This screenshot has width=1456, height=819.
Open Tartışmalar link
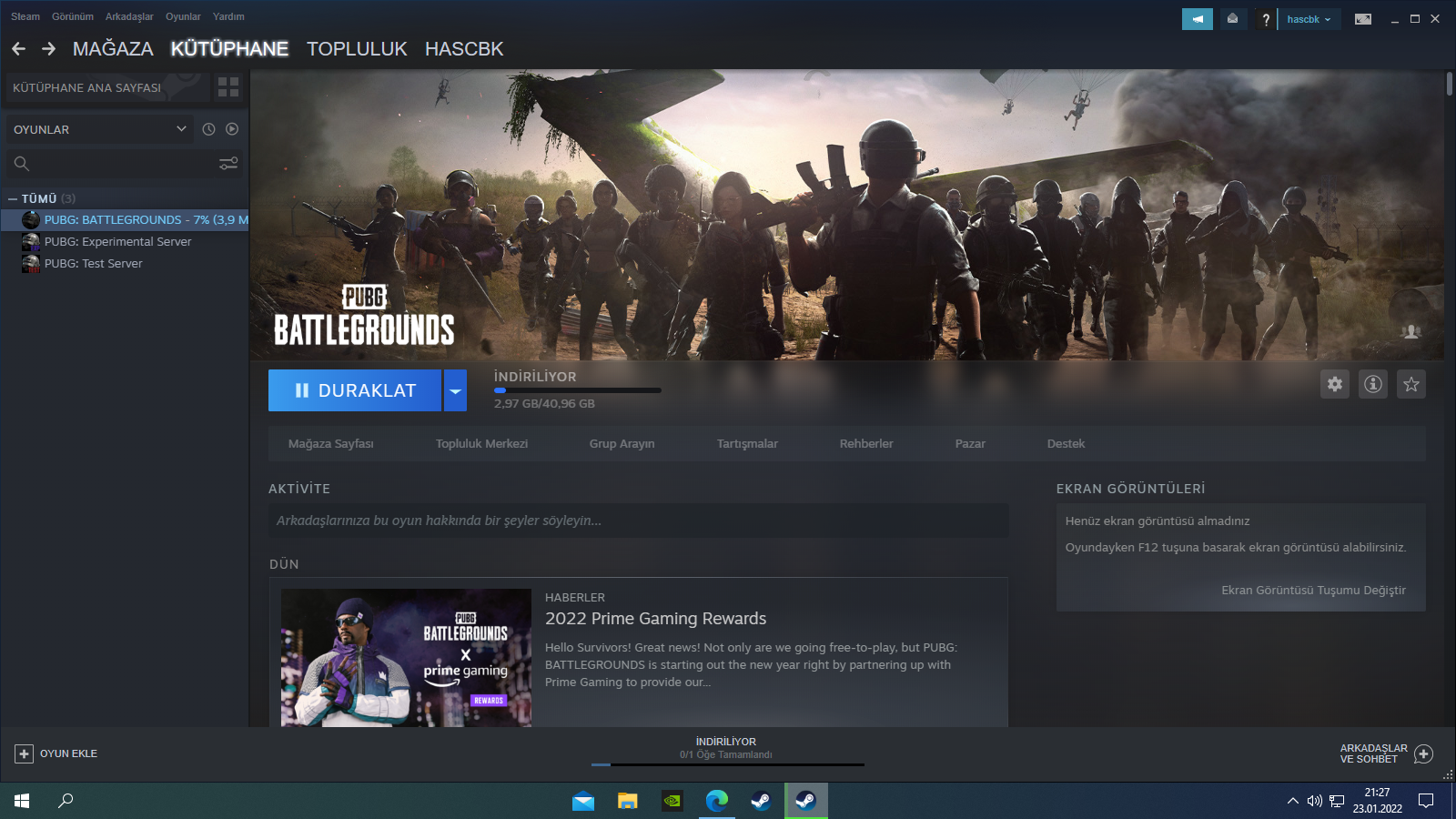pos(747,444)
